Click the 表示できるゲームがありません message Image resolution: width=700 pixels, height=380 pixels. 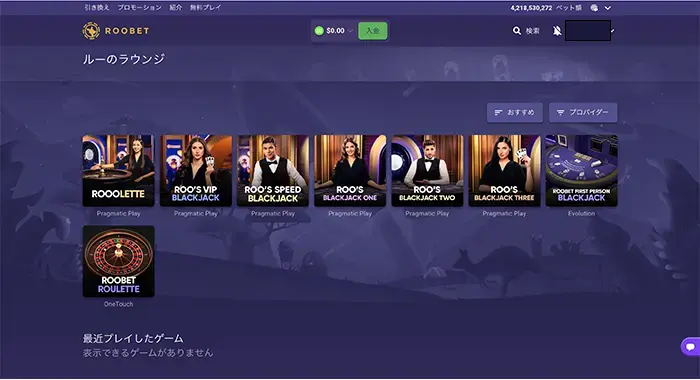tap(148, 353)
